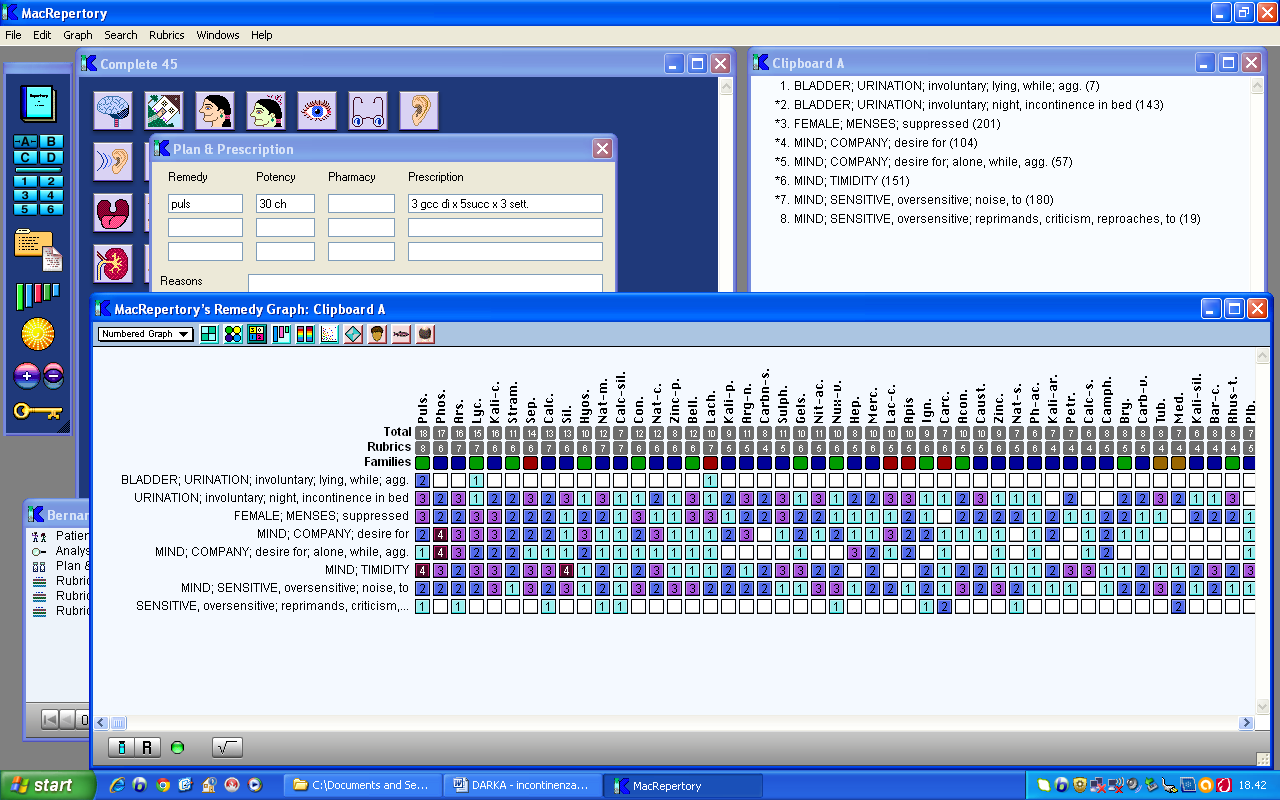Select button 4 in the tool palette
1280x800 pixels.
coord(51,195)
